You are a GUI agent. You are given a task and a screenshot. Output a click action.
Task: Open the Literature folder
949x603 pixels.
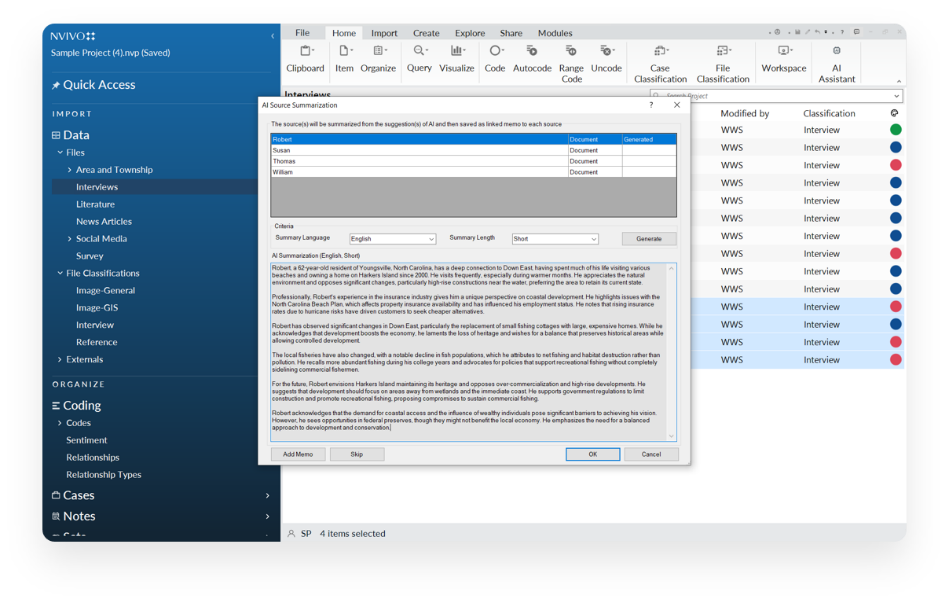[96, 205]
